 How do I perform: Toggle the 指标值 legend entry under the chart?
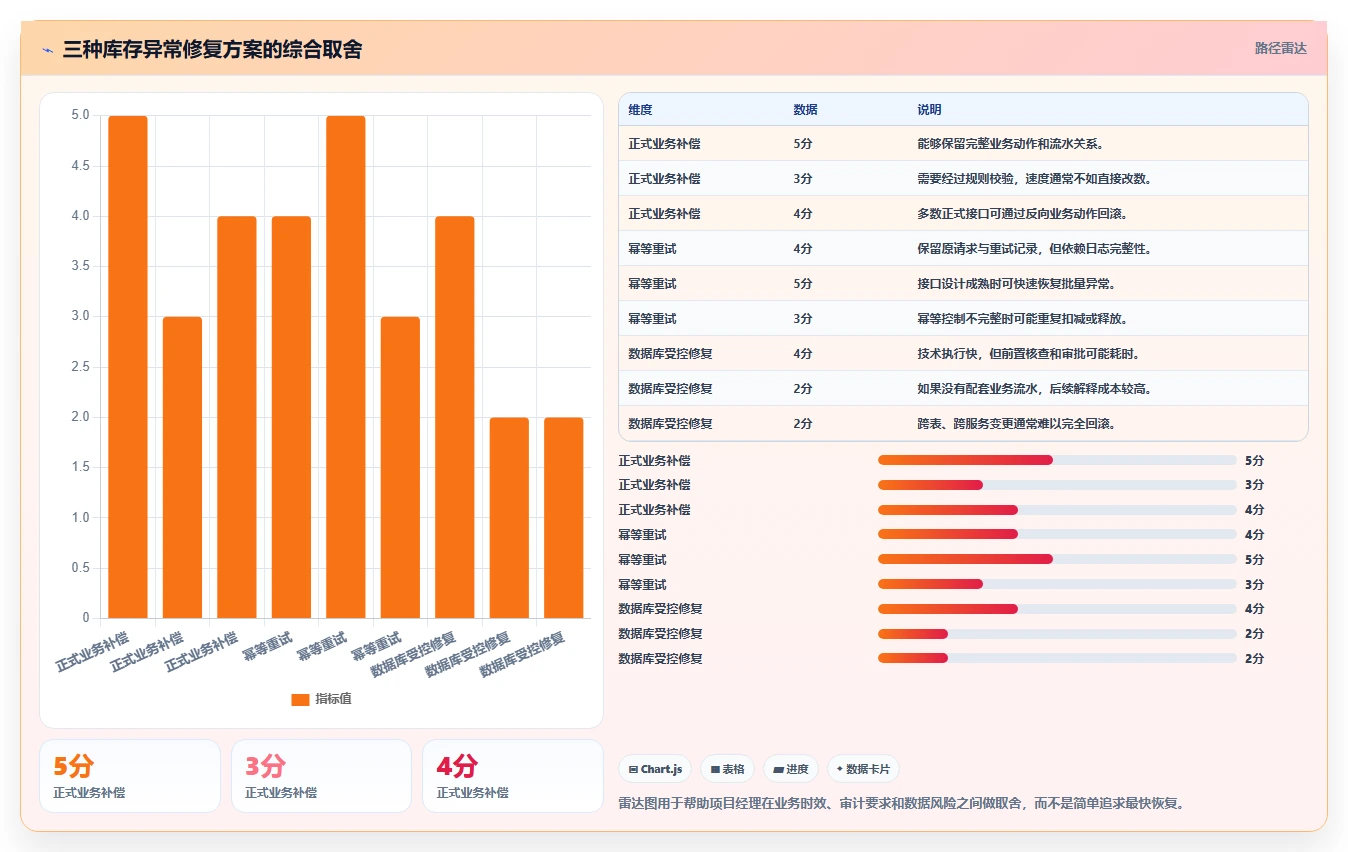click(x=321, y=699)
